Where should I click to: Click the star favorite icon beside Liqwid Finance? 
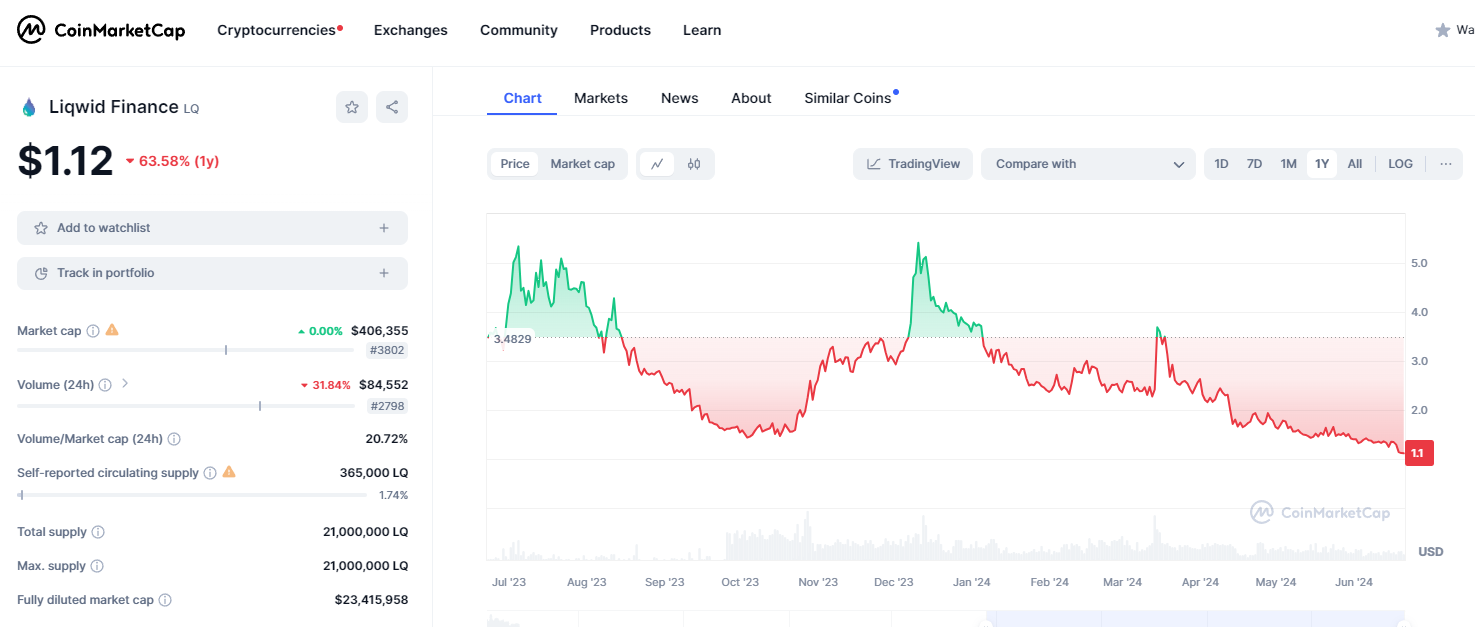point(352,107)
